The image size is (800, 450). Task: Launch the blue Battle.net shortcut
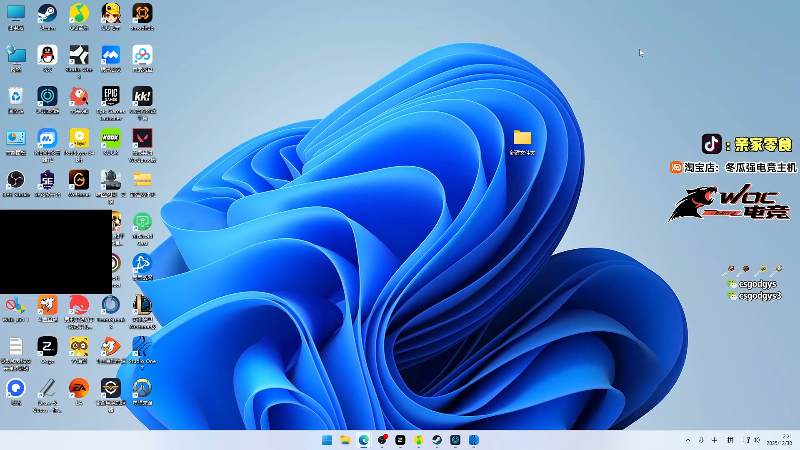142,264
